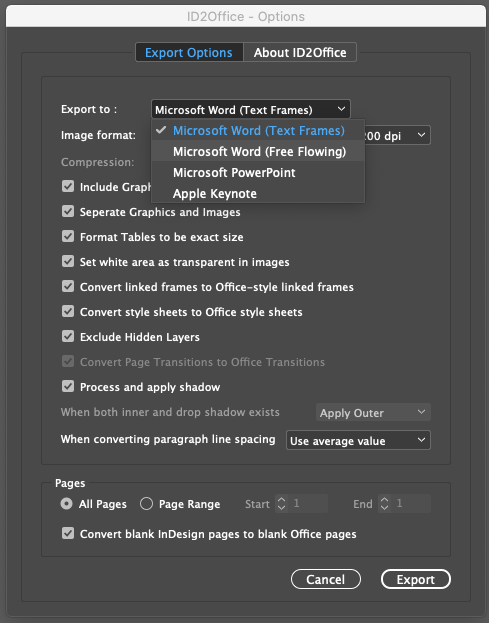
Task: Open the Export to dropdown
Action: pyautogui.click(x=251, y=109)
